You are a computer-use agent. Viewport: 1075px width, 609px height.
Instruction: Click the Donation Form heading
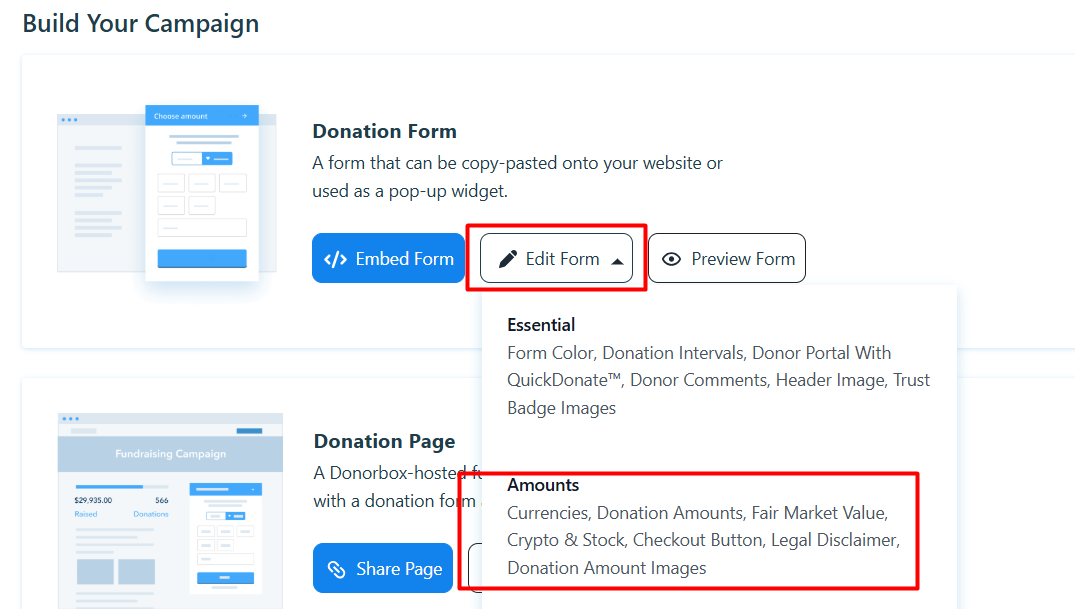coord(384,131)
